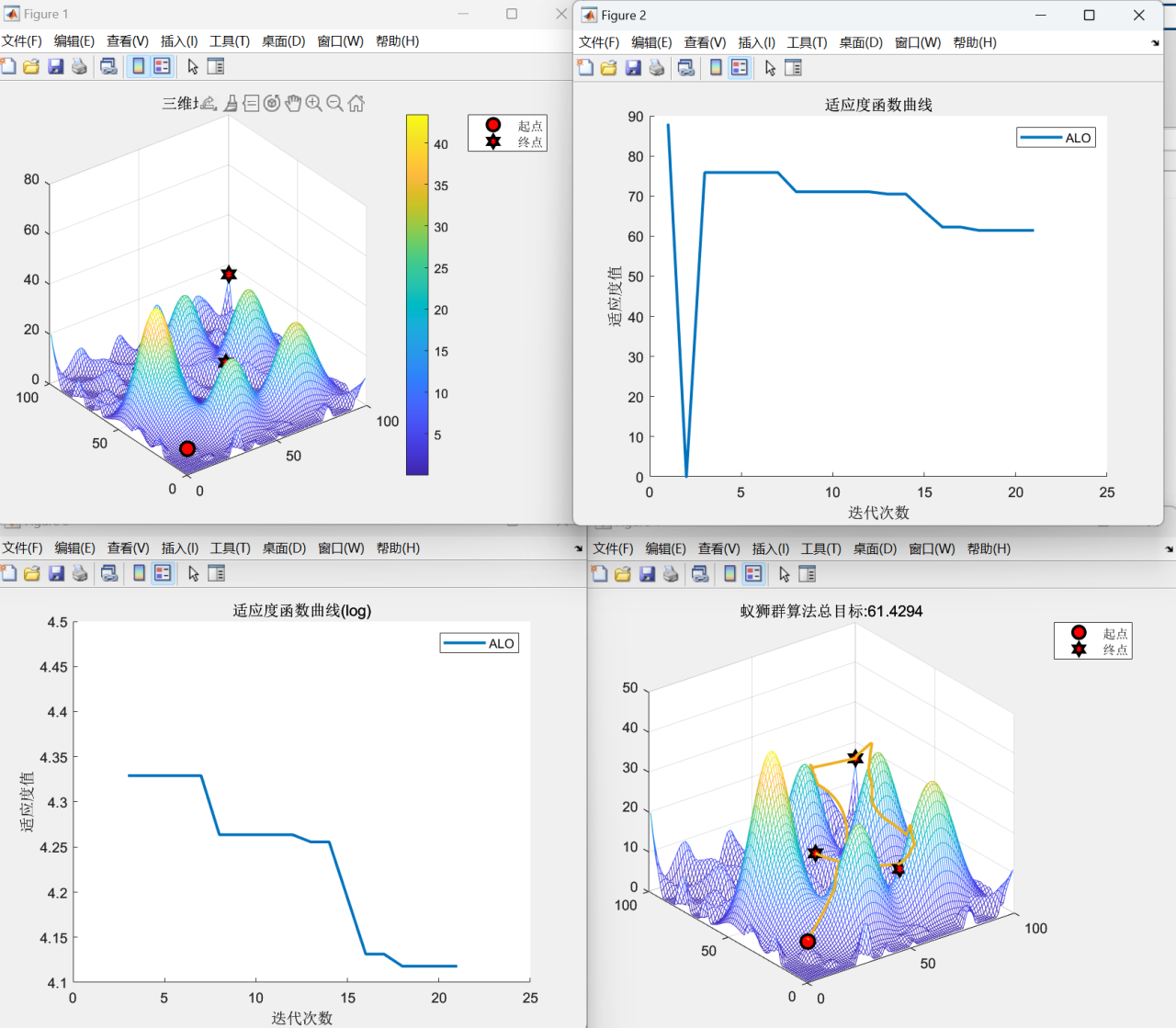The height and width of the screenshot is (1028, 1176).
Task: Click the dock arrow in Figure 2 menu bar
Action: pos(1155,43)
